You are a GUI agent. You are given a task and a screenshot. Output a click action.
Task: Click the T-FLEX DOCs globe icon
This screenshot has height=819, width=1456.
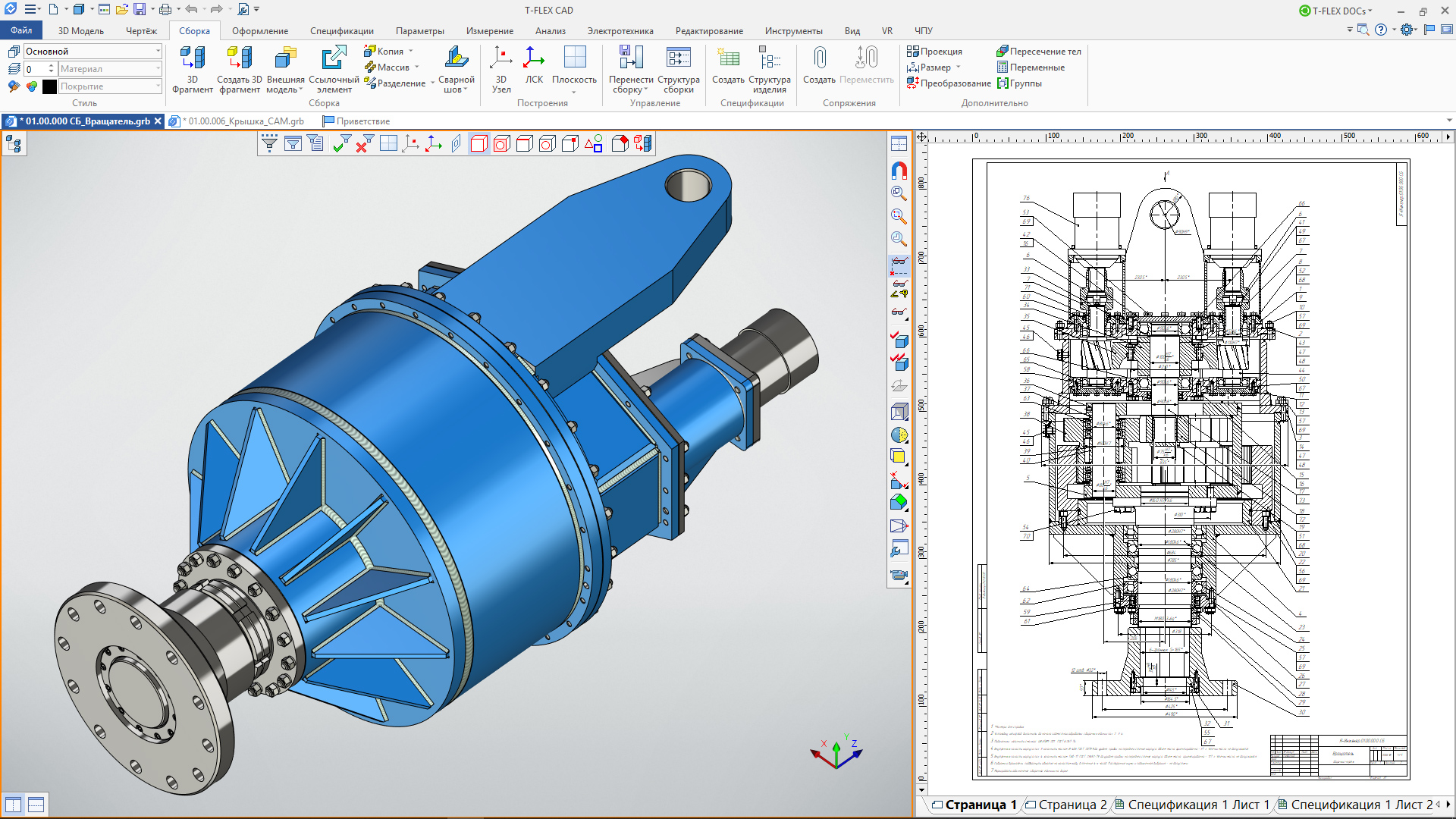click(x=1304, y=11)
